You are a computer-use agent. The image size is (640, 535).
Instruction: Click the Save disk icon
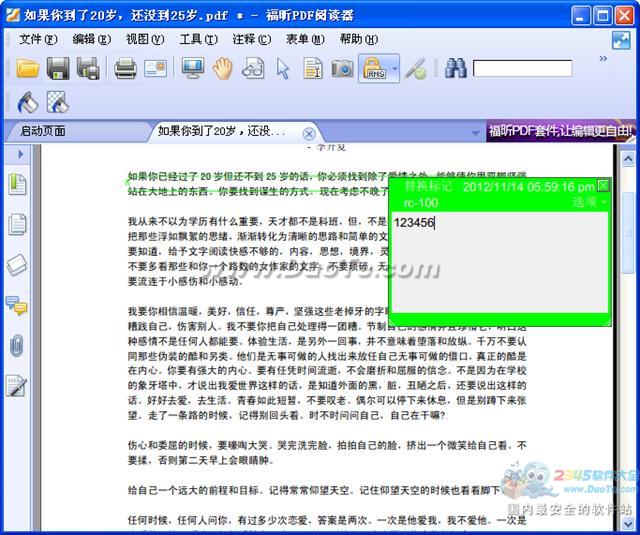pyautogui.click(x=58, y=69)
